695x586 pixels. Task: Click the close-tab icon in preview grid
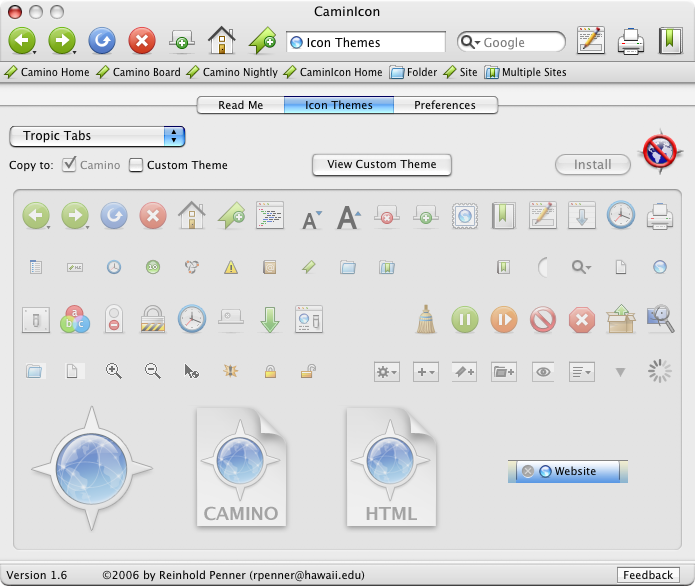387,215
